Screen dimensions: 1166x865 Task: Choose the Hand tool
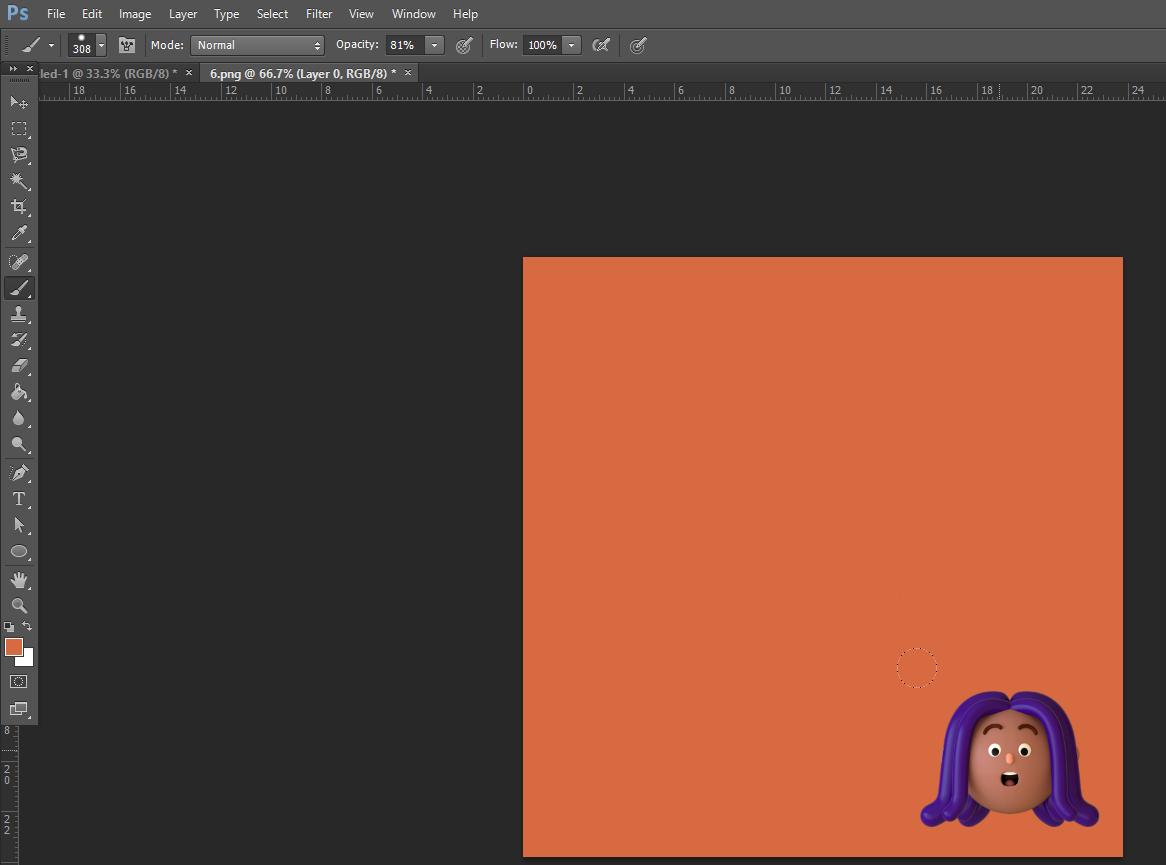18,580
